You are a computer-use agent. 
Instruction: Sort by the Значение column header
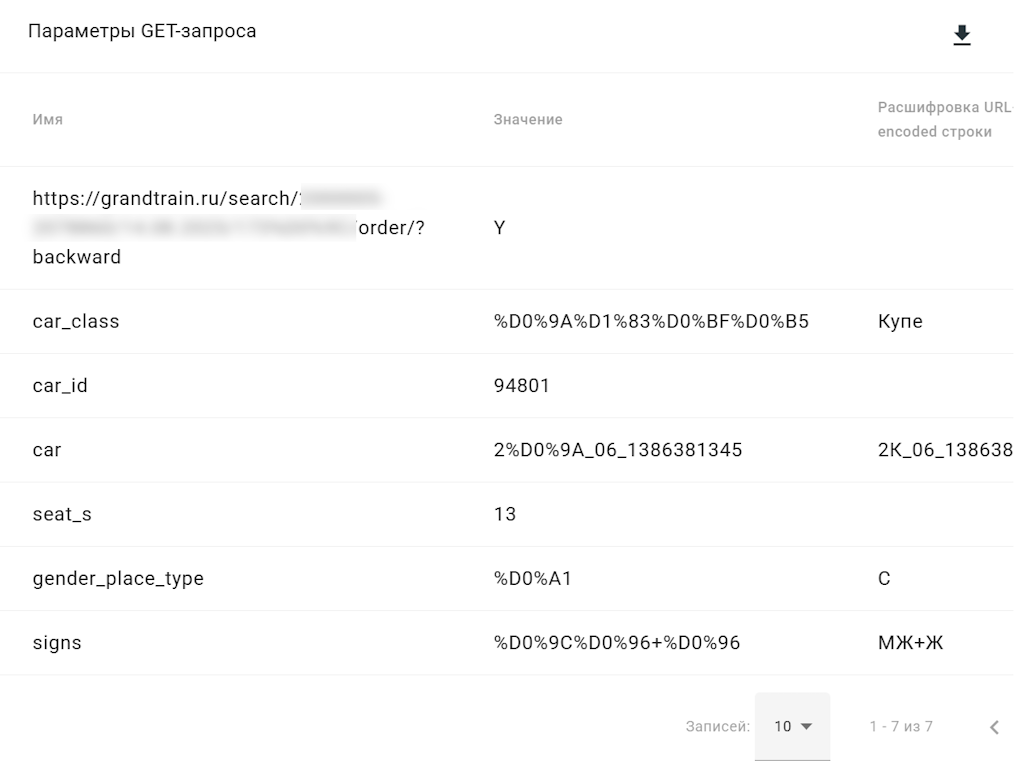pos(528,119)
